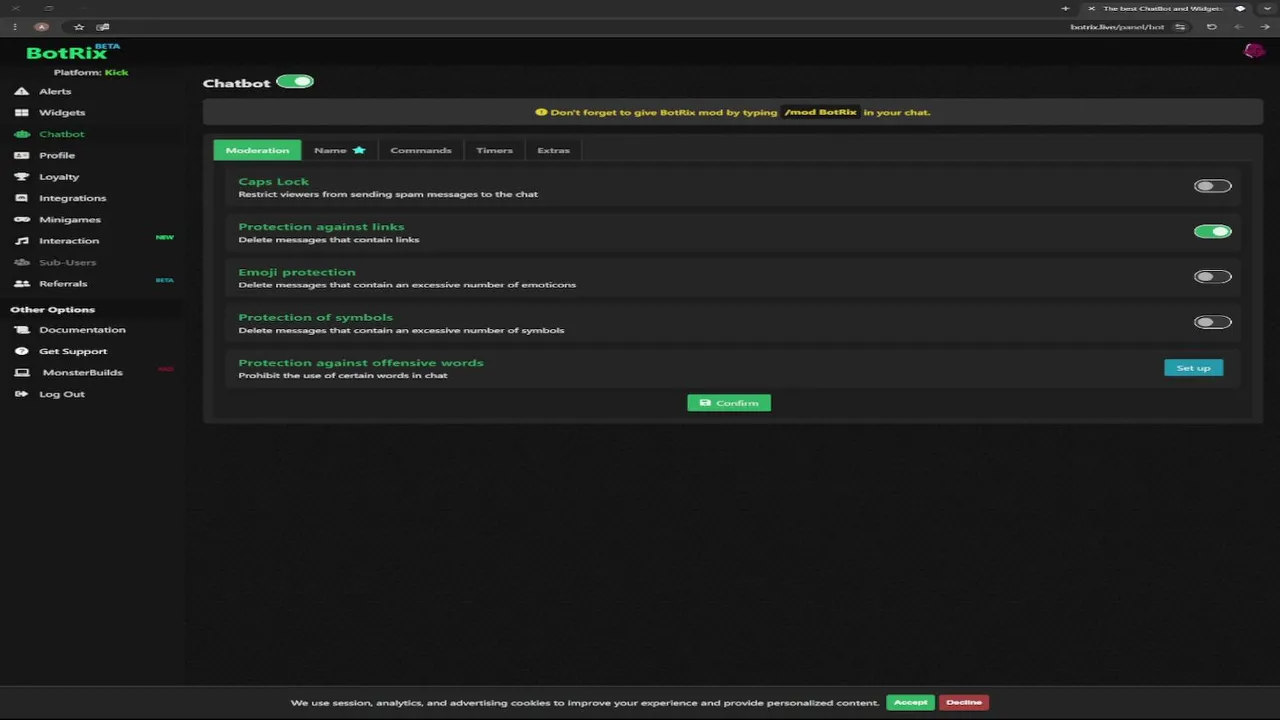Image resolution: width=1280 pixels, height=720 pixels.
Task: Click the MonsterBuilds laptop icon
Action: [21, 372]
